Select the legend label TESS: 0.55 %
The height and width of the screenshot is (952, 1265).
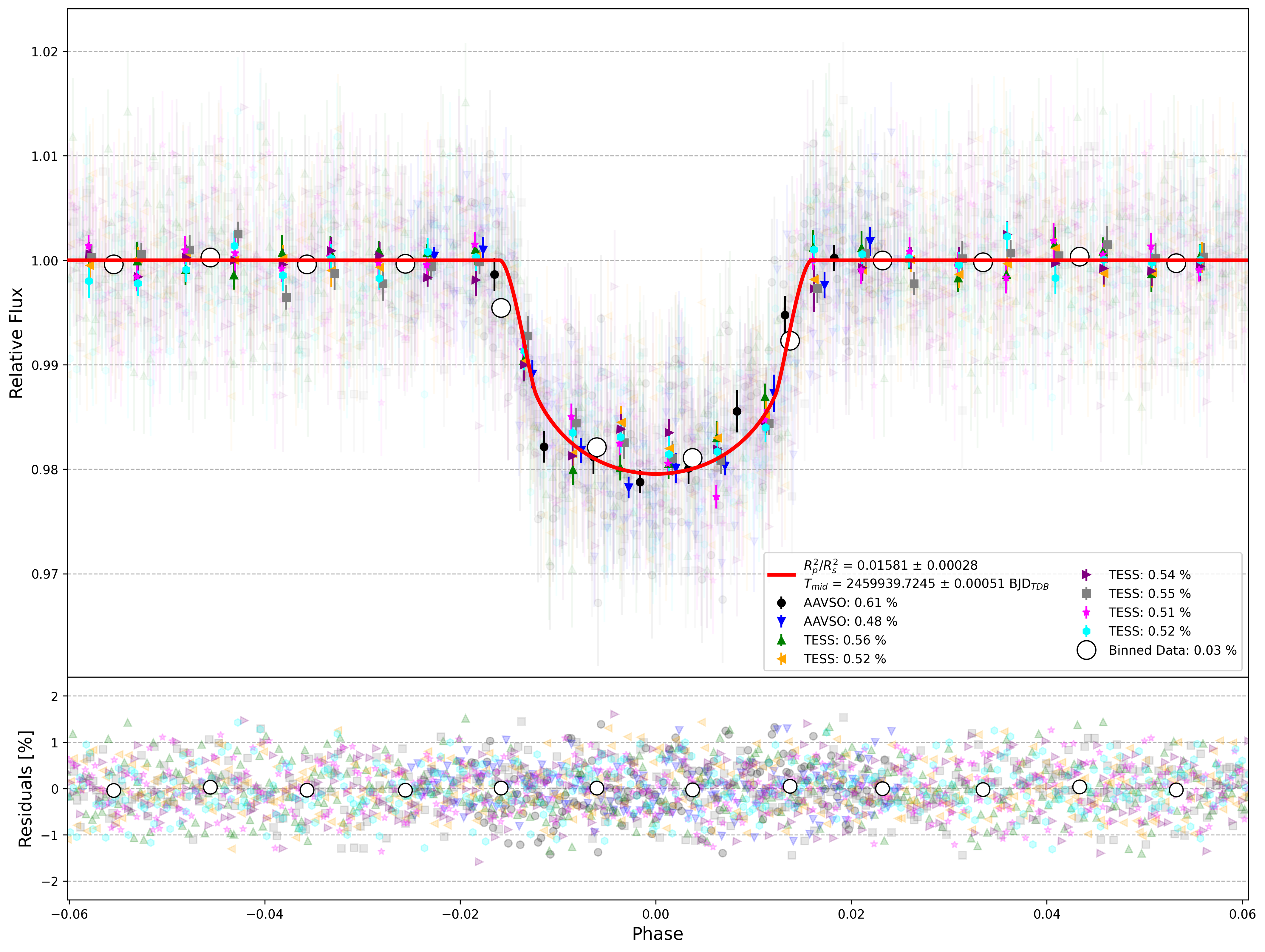point(1150,594)
